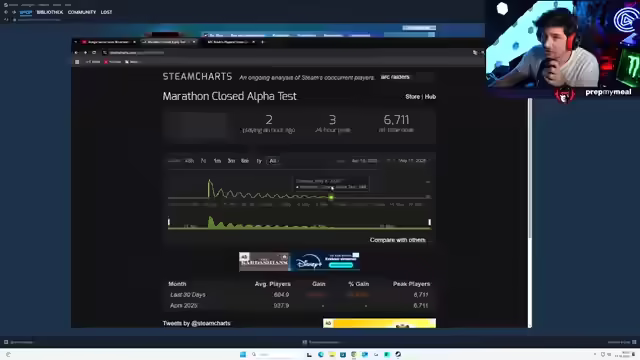Click the Steam add game icon
This screenshot has width=640, height=360.
click(x=6, y=342)
